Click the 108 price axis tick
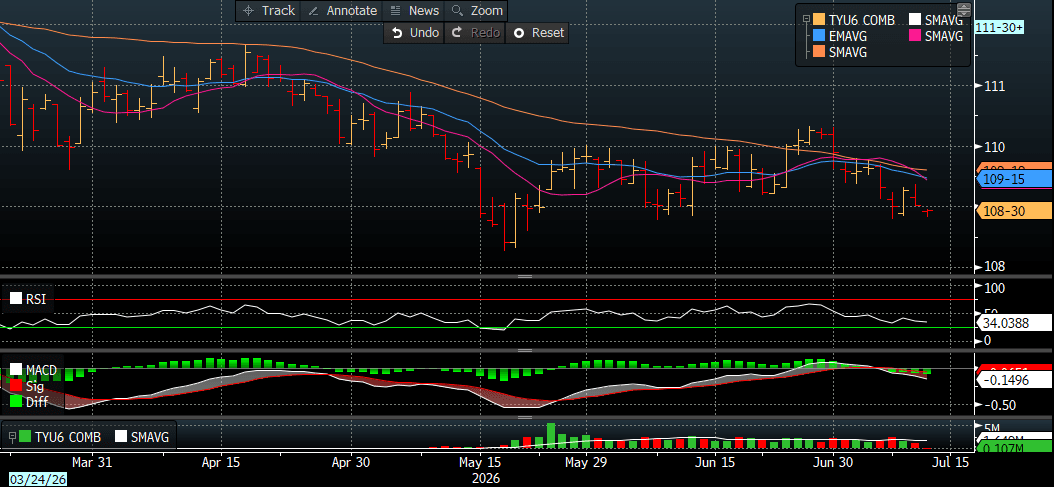 994,266
